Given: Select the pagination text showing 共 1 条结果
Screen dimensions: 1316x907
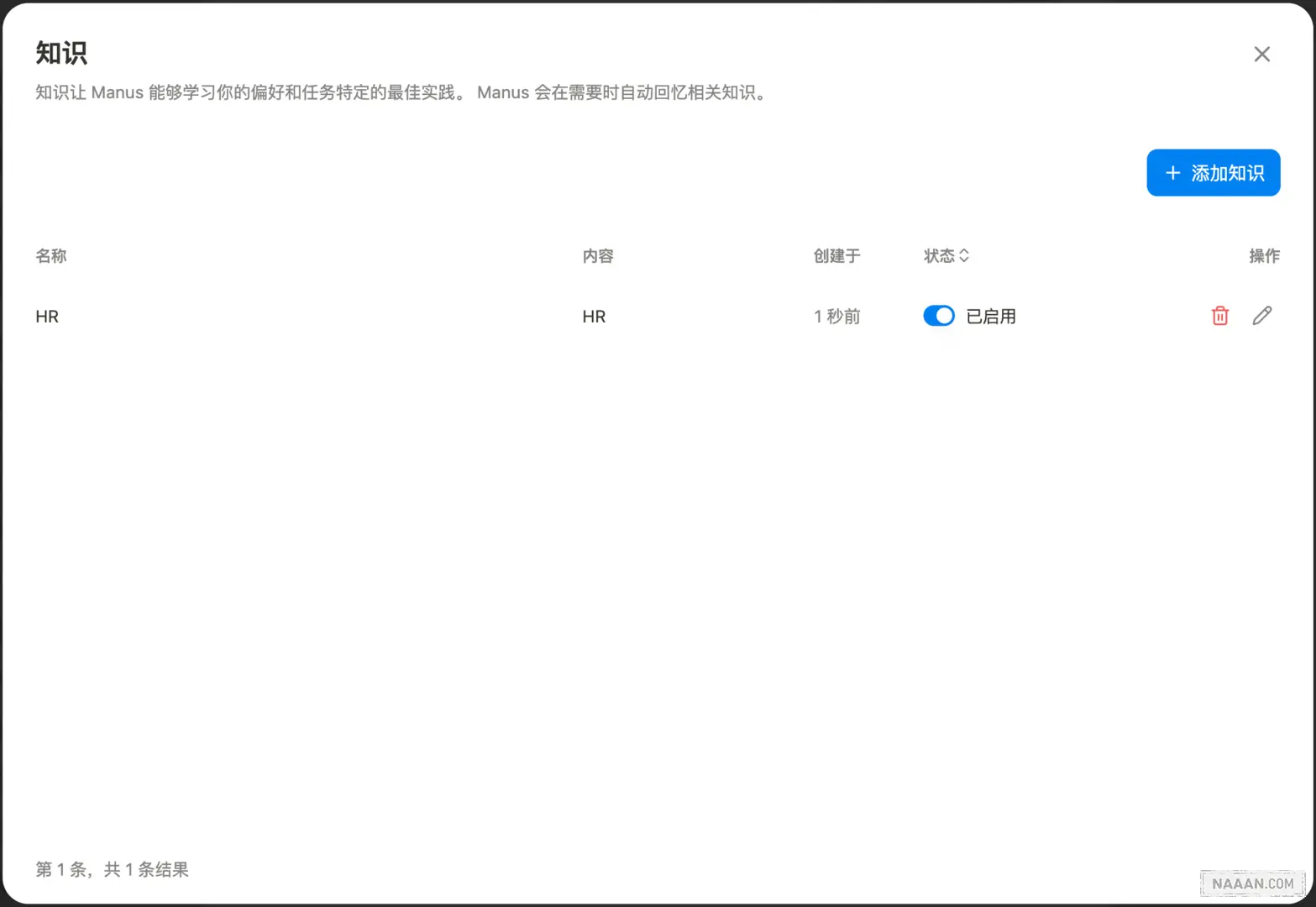Looking at the screenshot, I should [112, 869].
